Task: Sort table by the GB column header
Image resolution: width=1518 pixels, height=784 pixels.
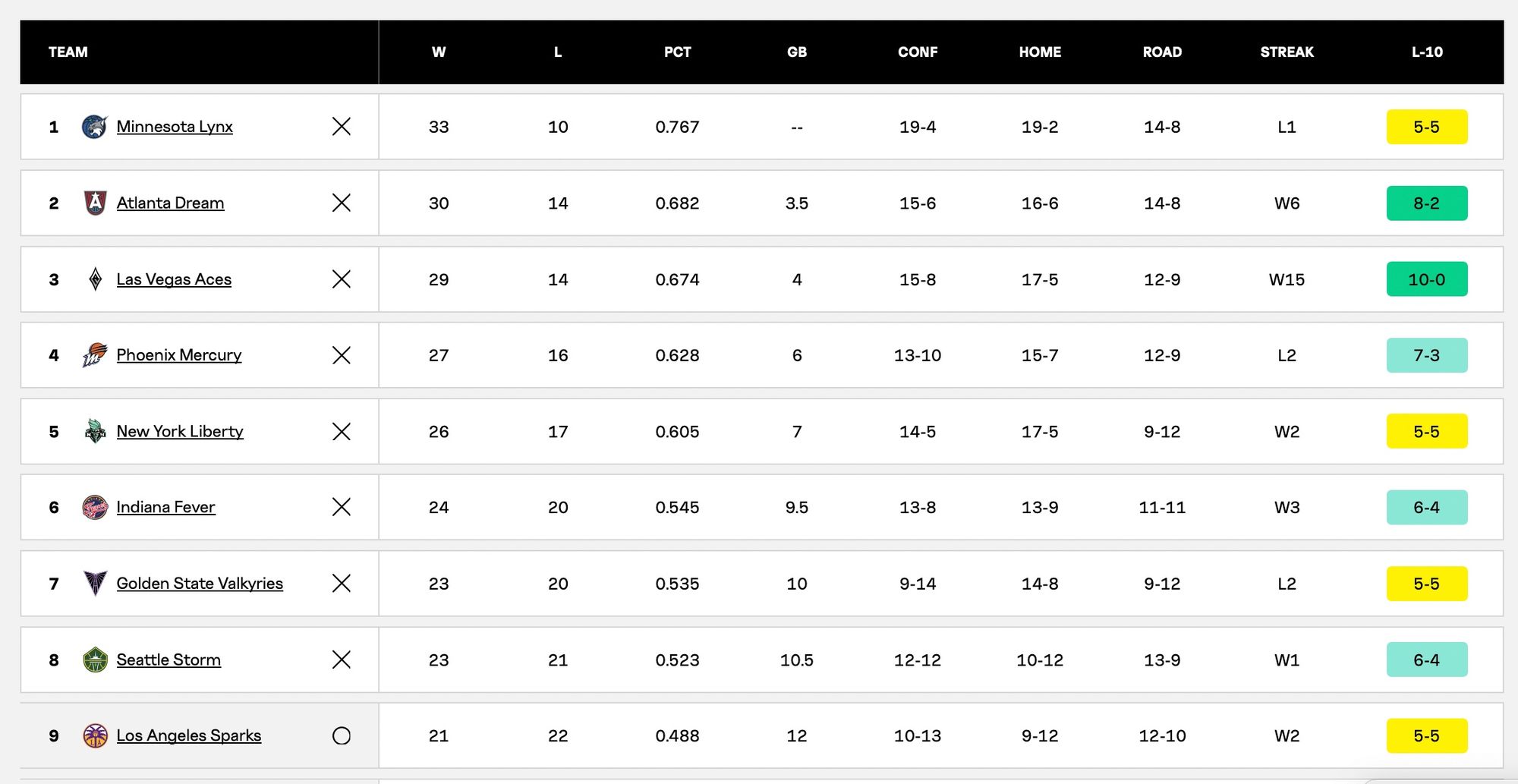Action: (x=796, y=52)
